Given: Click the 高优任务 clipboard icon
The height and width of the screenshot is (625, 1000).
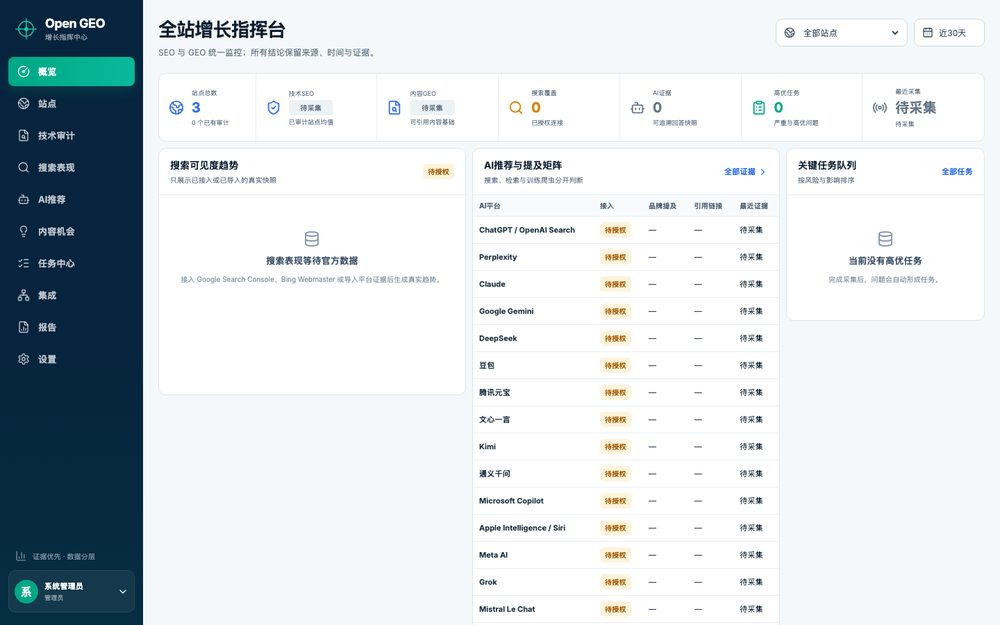Looking at the screenshot, I should click(x=759, y=107).
